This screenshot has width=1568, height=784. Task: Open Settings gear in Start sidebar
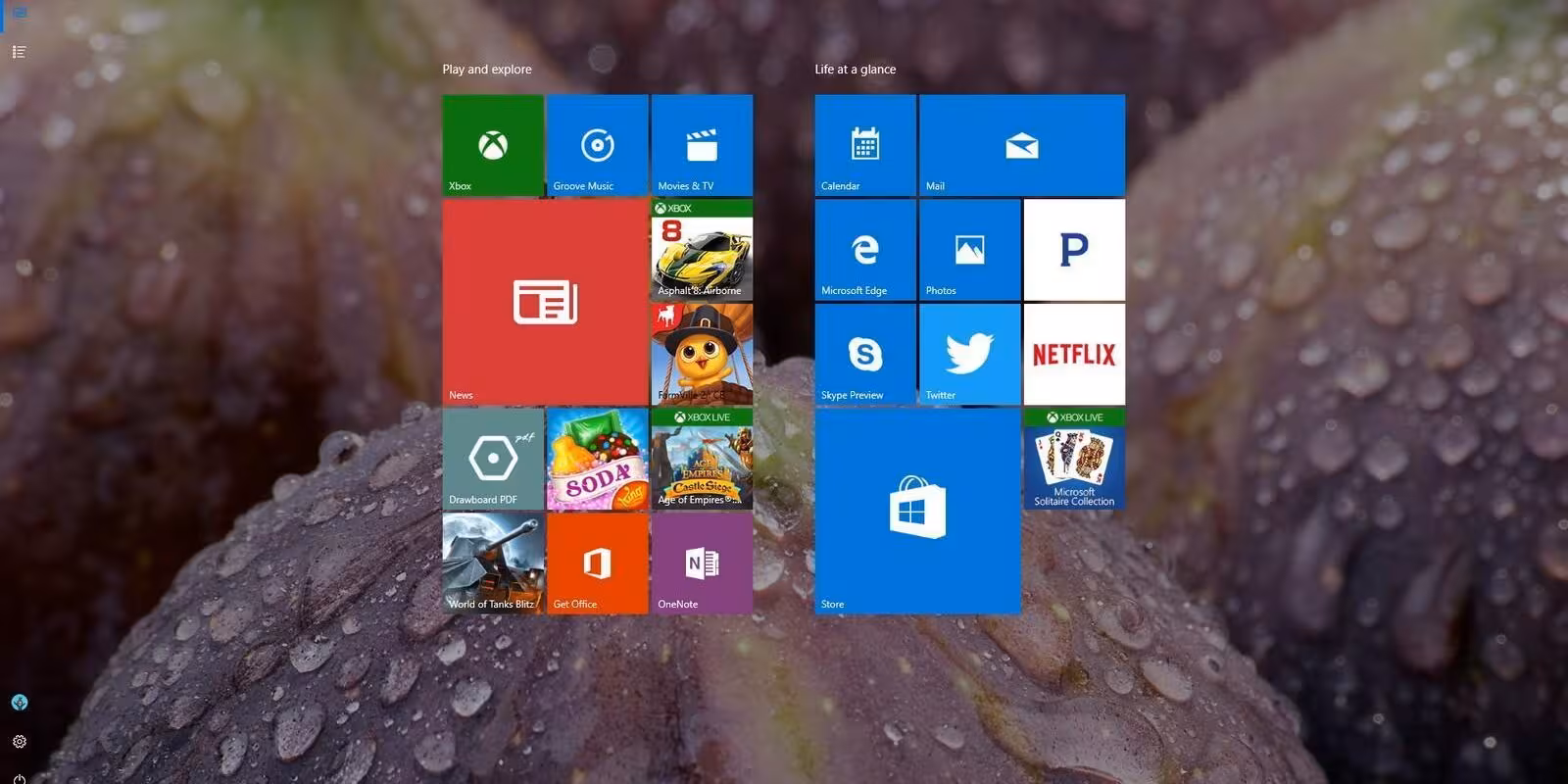(19, 742)
